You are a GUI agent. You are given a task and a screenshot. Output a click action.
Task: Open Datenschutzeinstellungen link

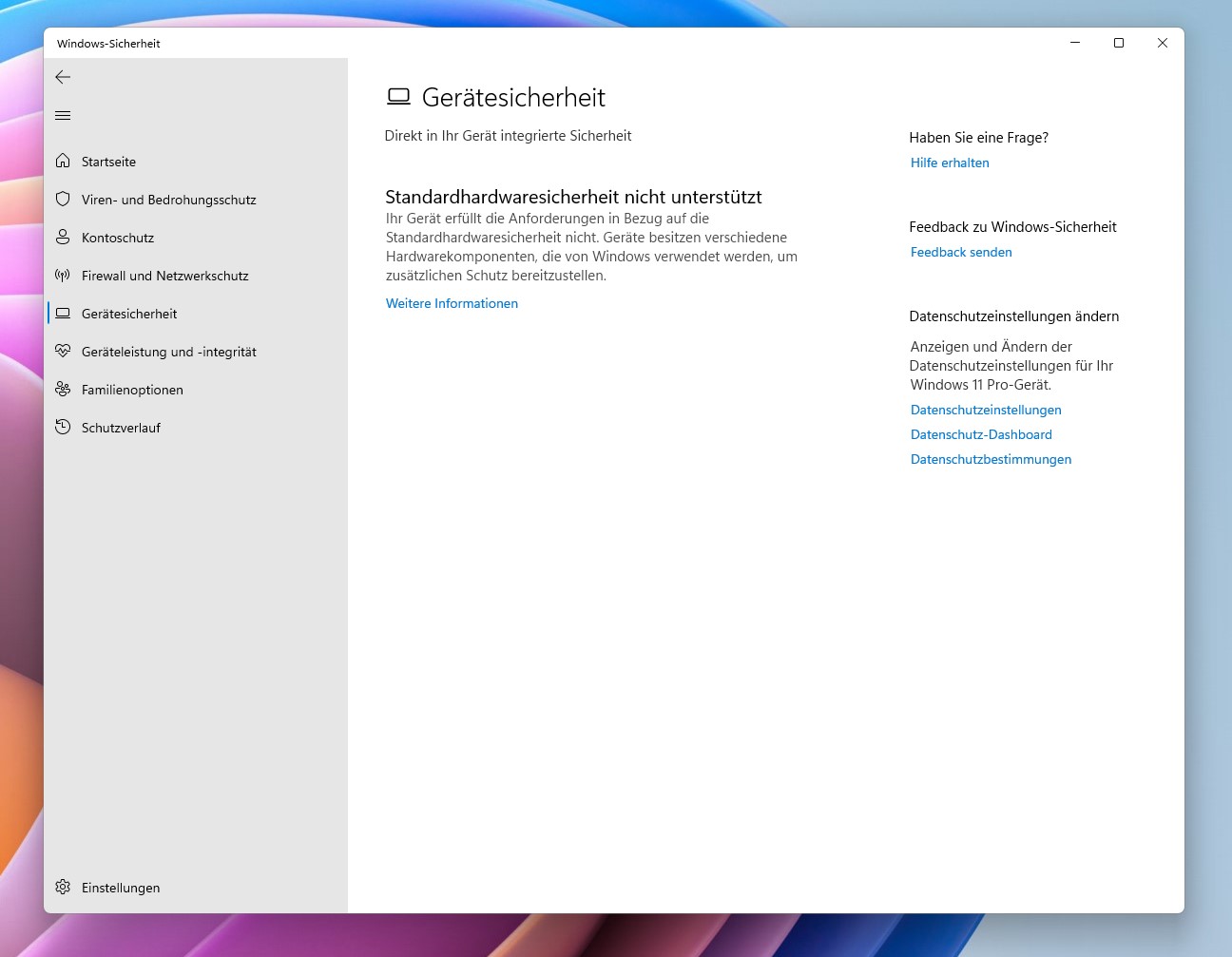(986, 411)
